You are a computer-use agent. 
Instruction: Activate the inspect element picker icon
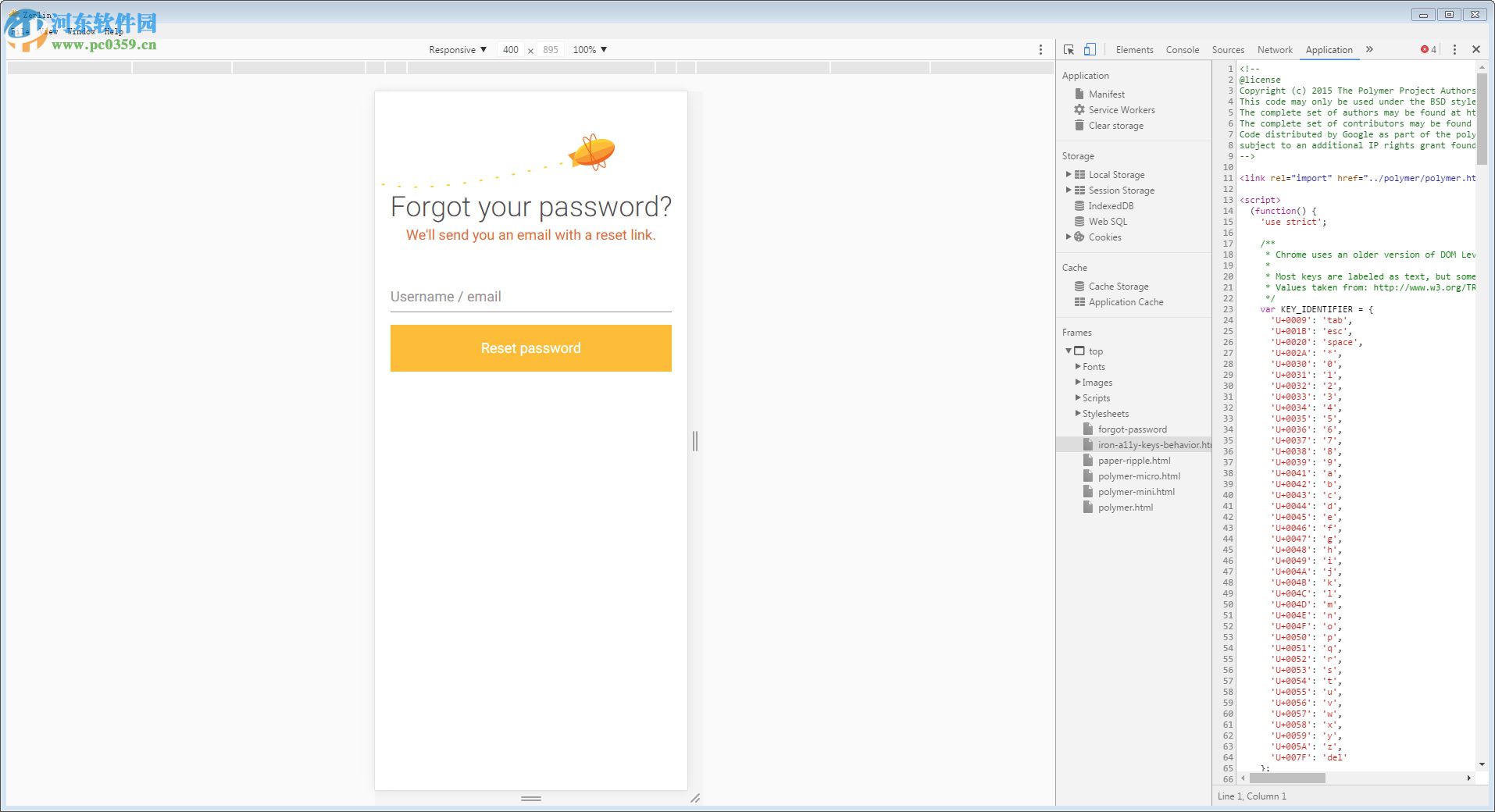click(1069, 49)
